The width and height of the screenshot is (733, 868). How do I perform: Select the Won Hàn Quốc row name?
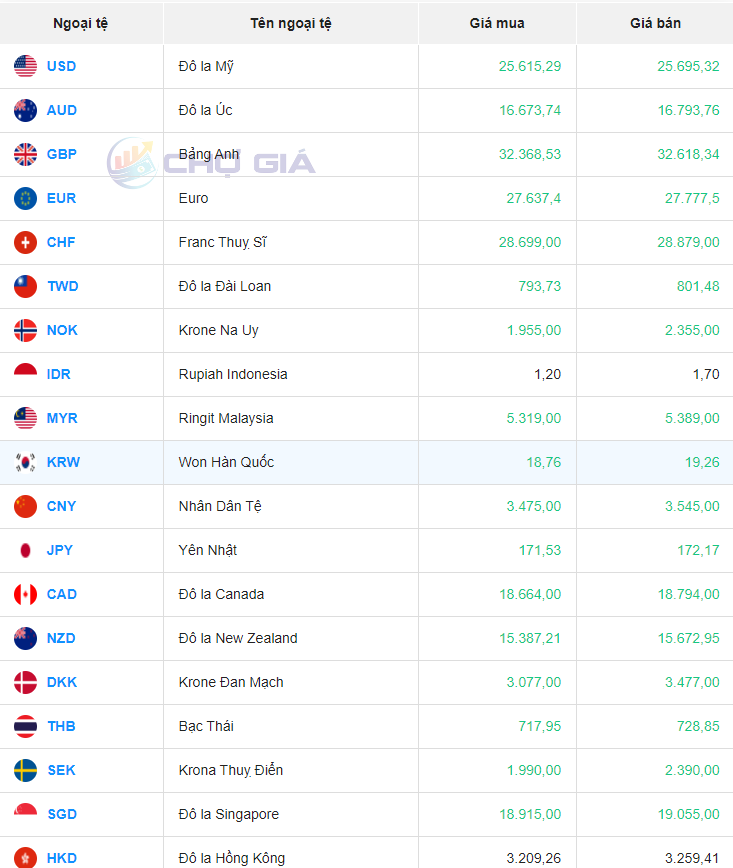click(x=226, y=462)
